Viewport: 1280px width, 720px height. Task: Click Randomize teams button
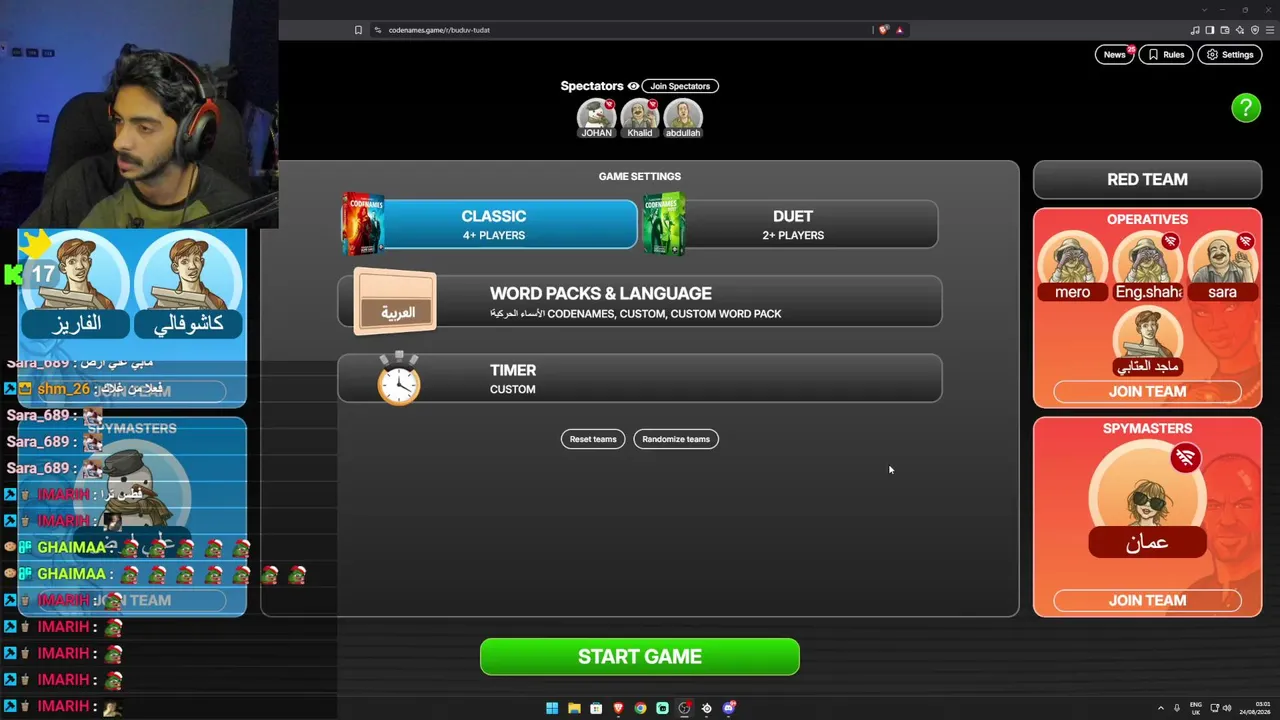click(676, 439)
